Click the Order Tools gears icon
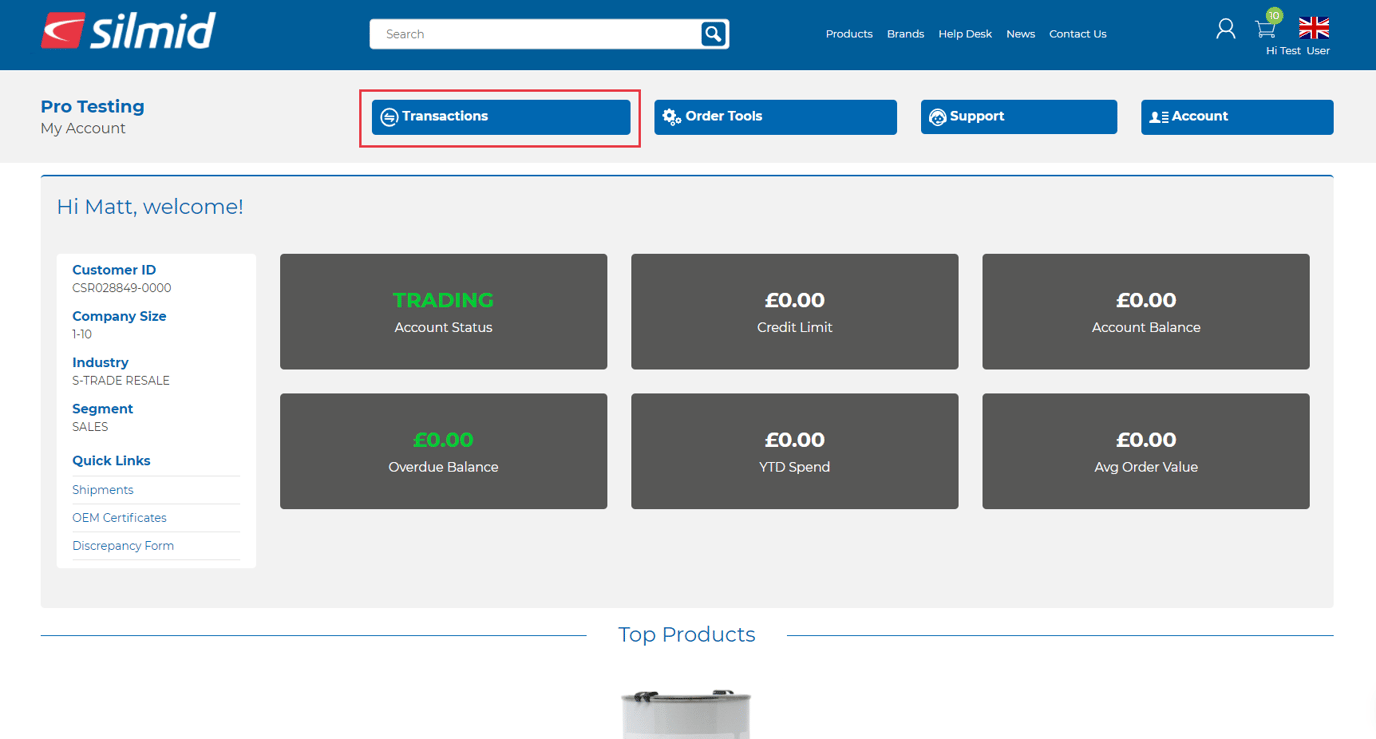Viewport: 1376px width, 739px height. coord(672,117)
